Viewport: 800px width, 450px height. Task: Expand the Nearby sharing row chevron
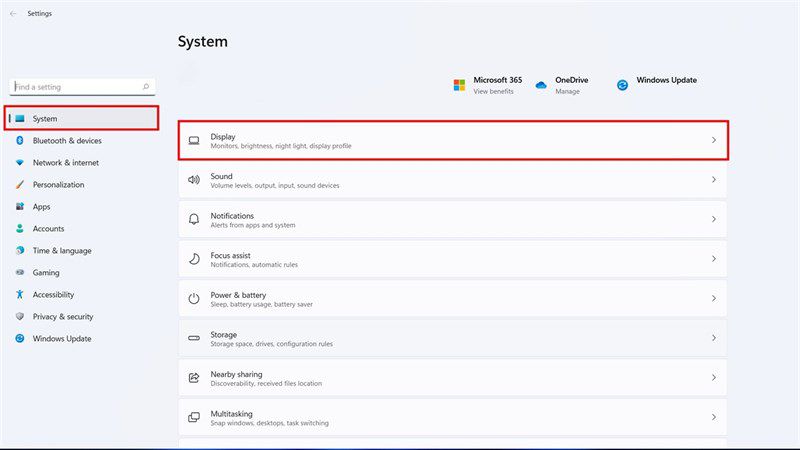pos(714,378)
